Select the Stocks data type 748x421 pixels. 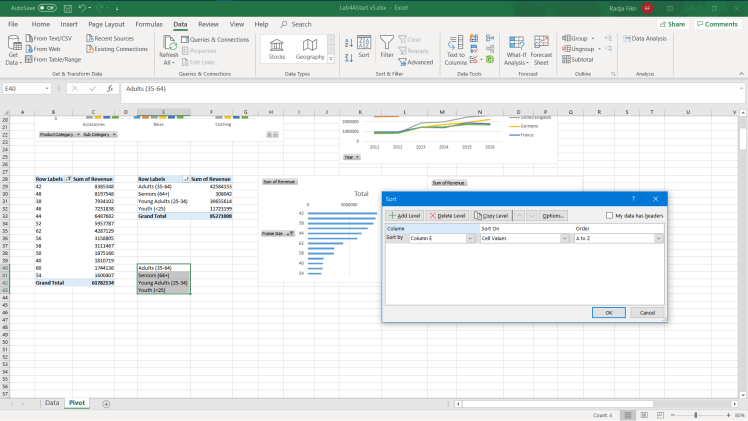tap(277, 48)
